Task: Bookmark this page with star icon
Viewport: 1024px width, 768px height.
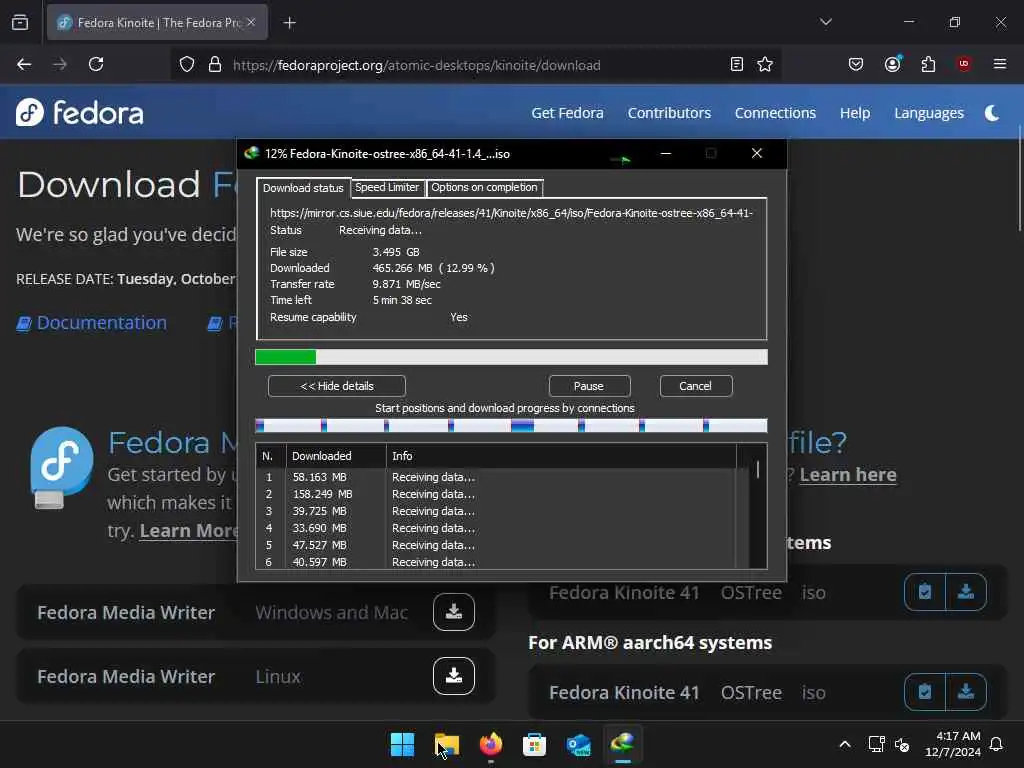Action: point(765,64)
